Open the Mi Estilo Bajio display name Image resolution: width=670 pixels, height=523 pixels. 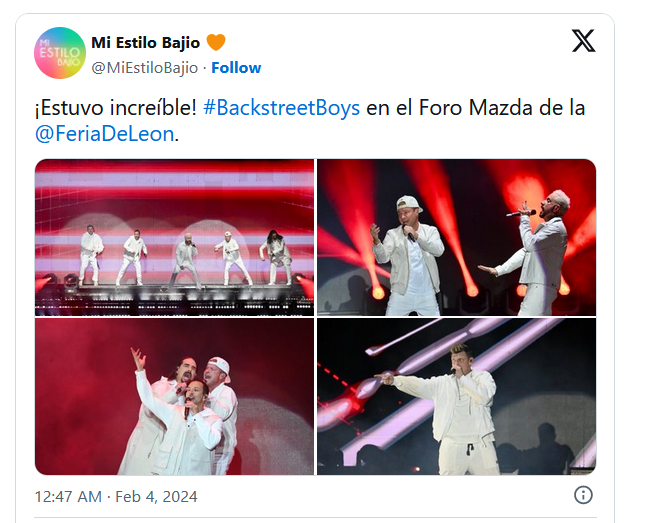point(145,42)
